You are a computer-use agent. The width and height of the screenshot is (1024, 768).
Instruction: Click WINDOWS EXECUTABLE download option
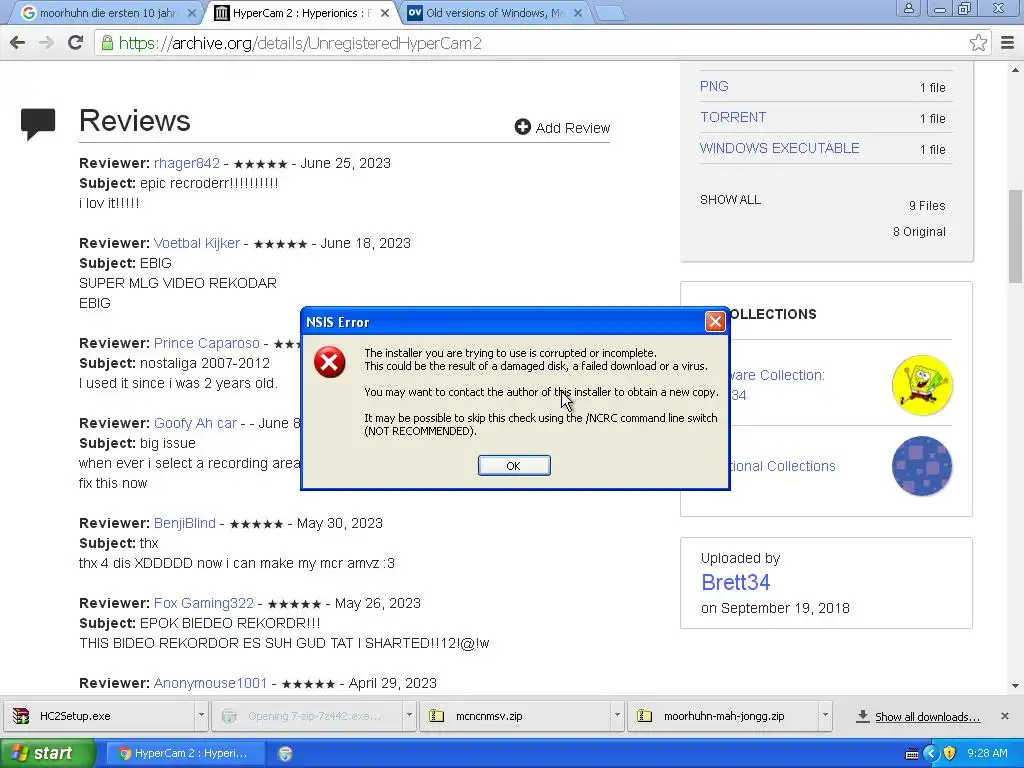[x=780, y=148]
